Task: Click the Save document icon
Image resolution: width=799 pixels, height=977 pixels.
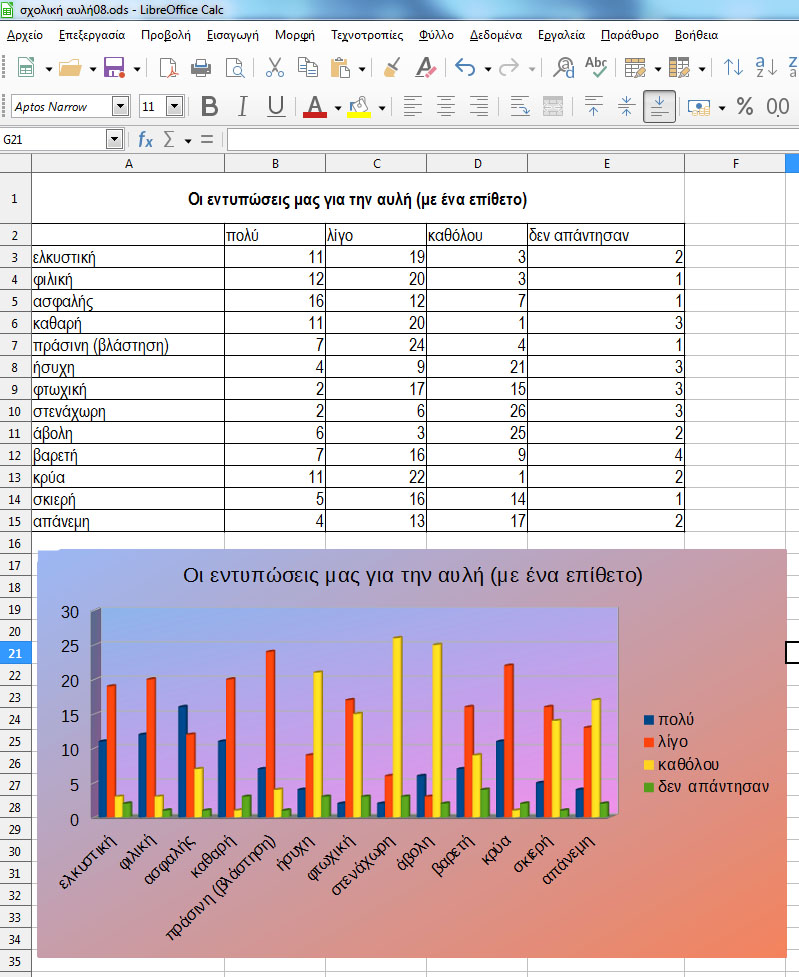Action: click(114, 68)
